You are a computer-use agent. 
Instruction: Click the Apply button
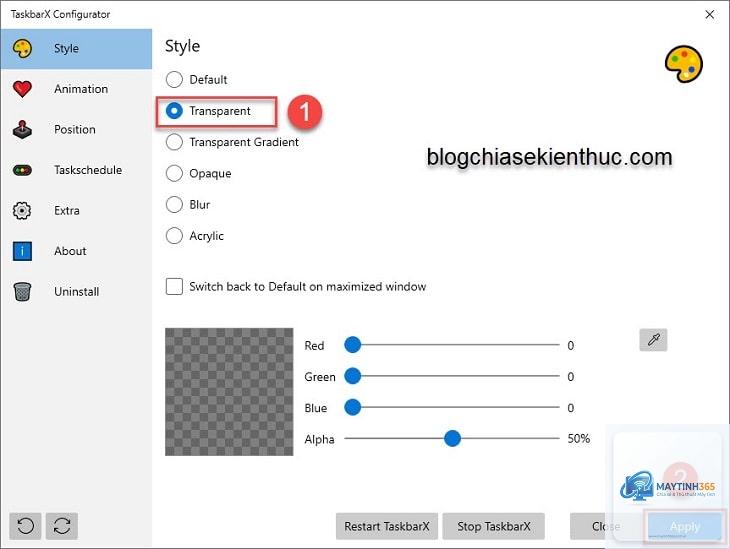[x=685, y=526]
